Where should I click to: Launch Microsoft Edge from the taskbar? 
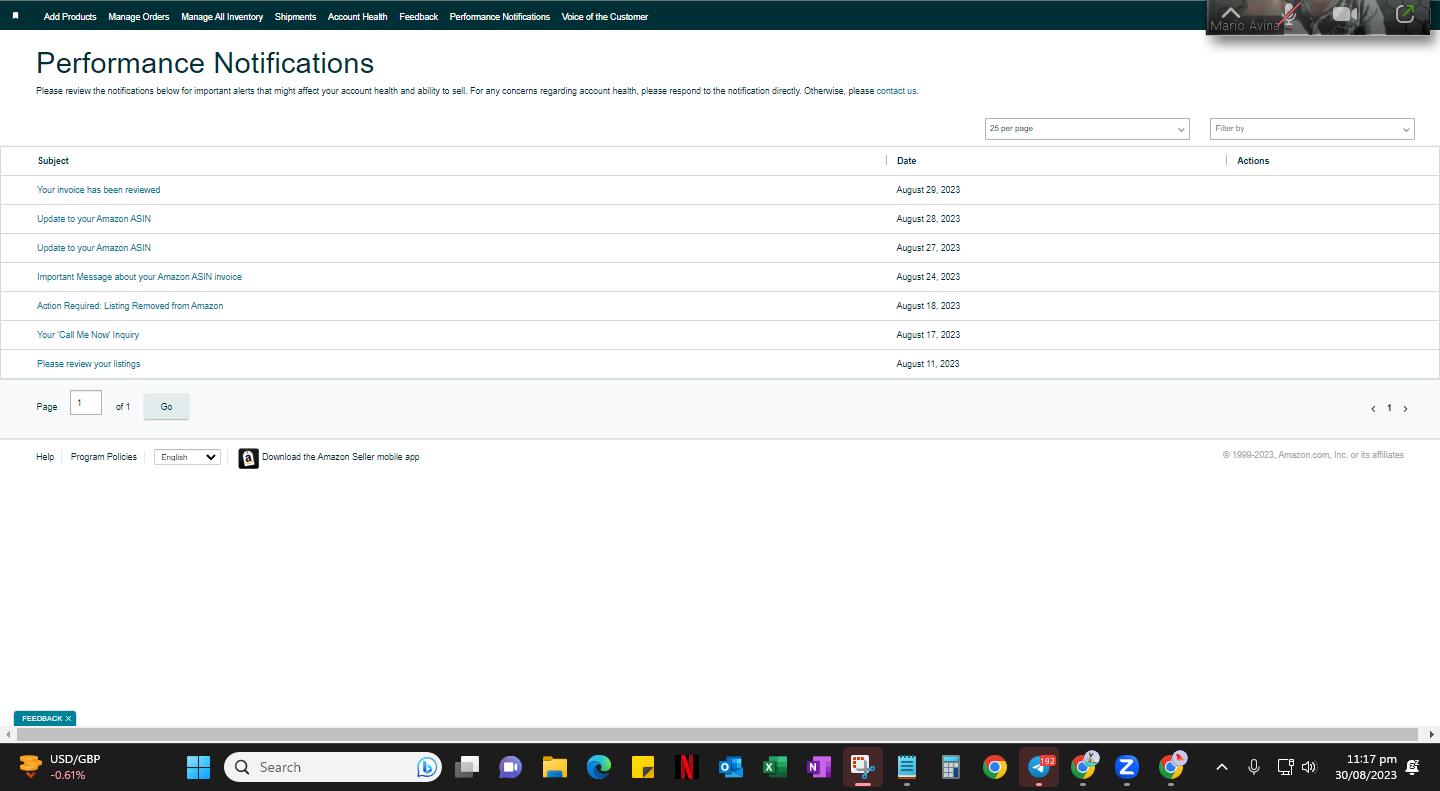598,767
